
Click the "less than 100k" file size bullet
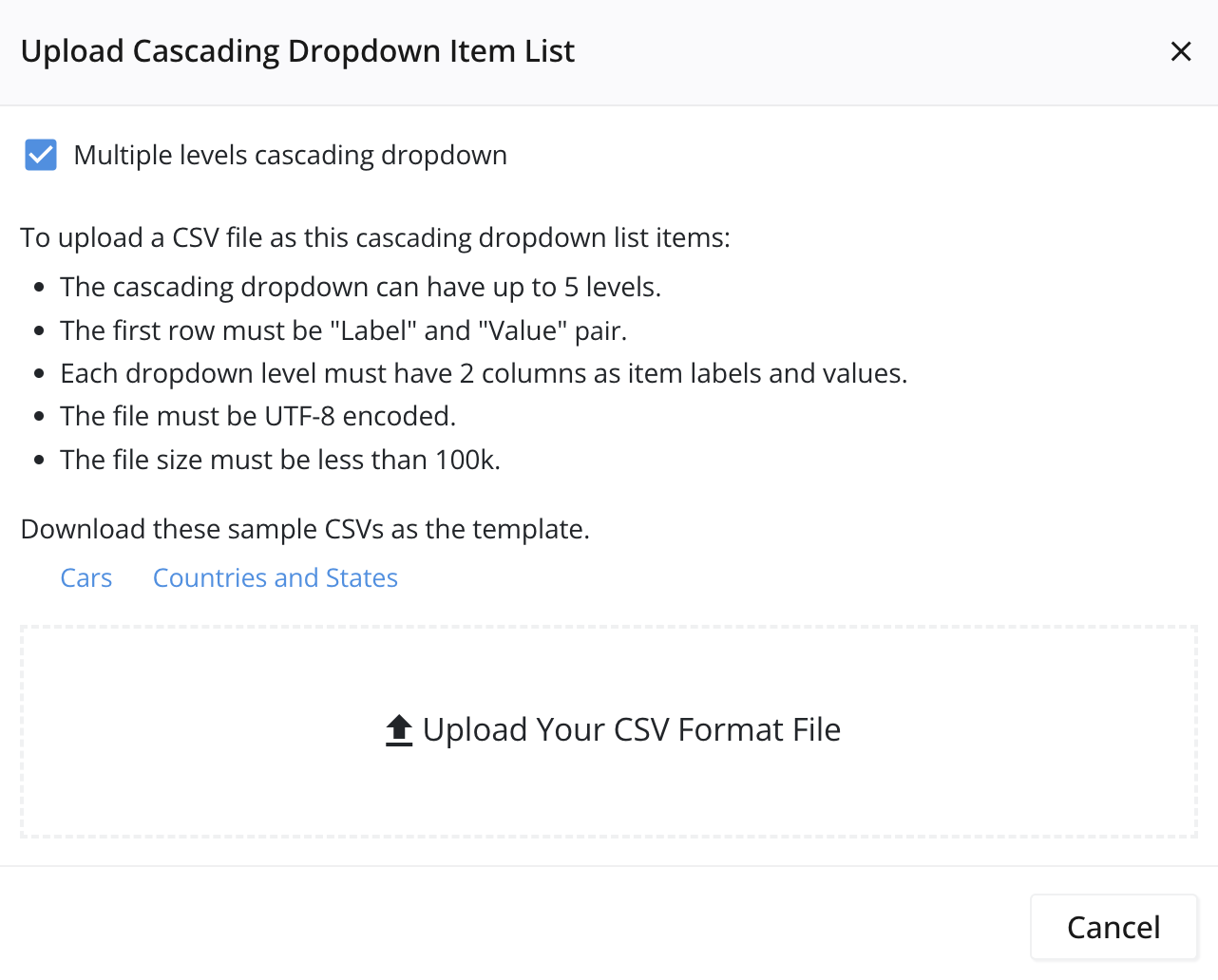[279, 460]
